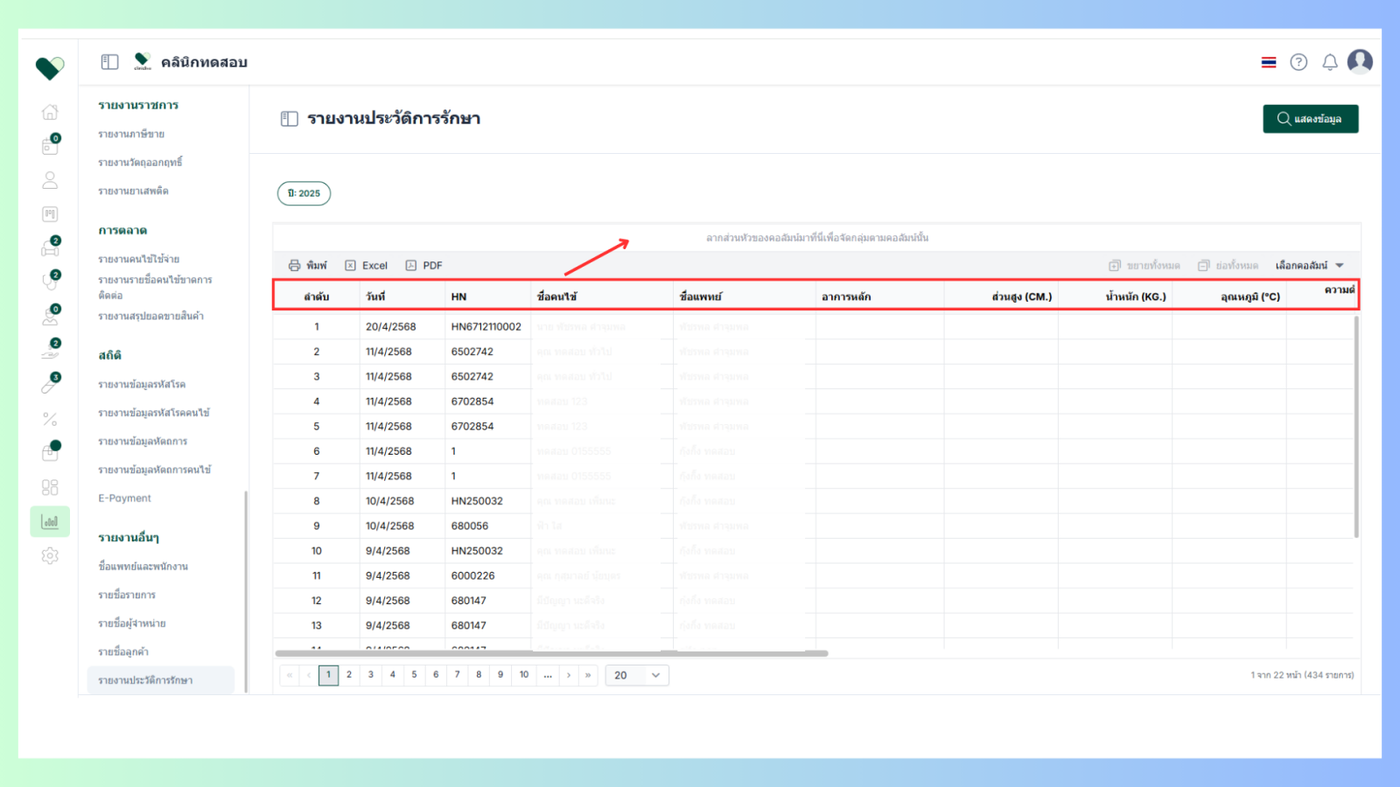Open the percent promotions icon

[49, 419]
